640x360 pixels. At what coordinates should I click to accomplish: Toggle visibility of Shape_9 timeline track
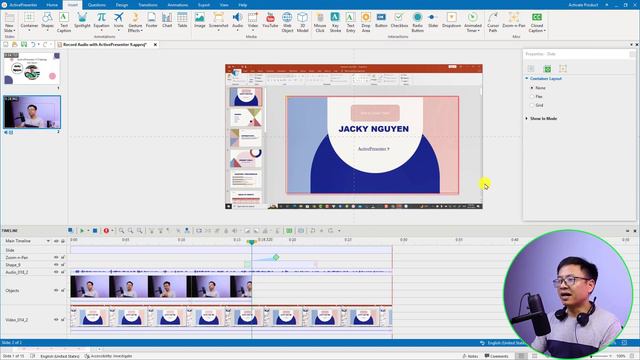tap(56, 265)
